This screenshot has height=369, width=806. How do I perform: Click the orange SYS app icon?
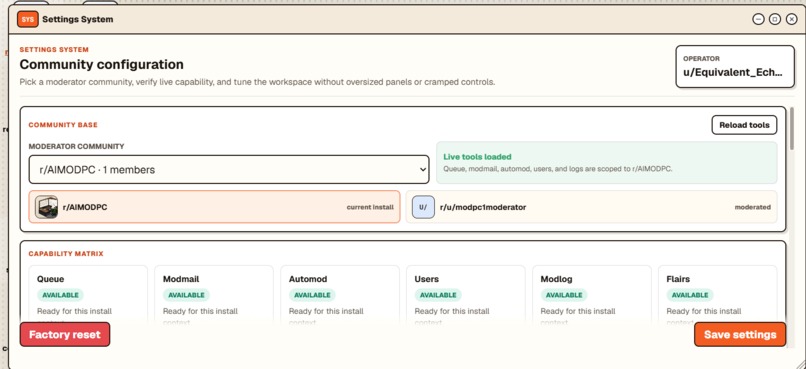pos(27,20)
